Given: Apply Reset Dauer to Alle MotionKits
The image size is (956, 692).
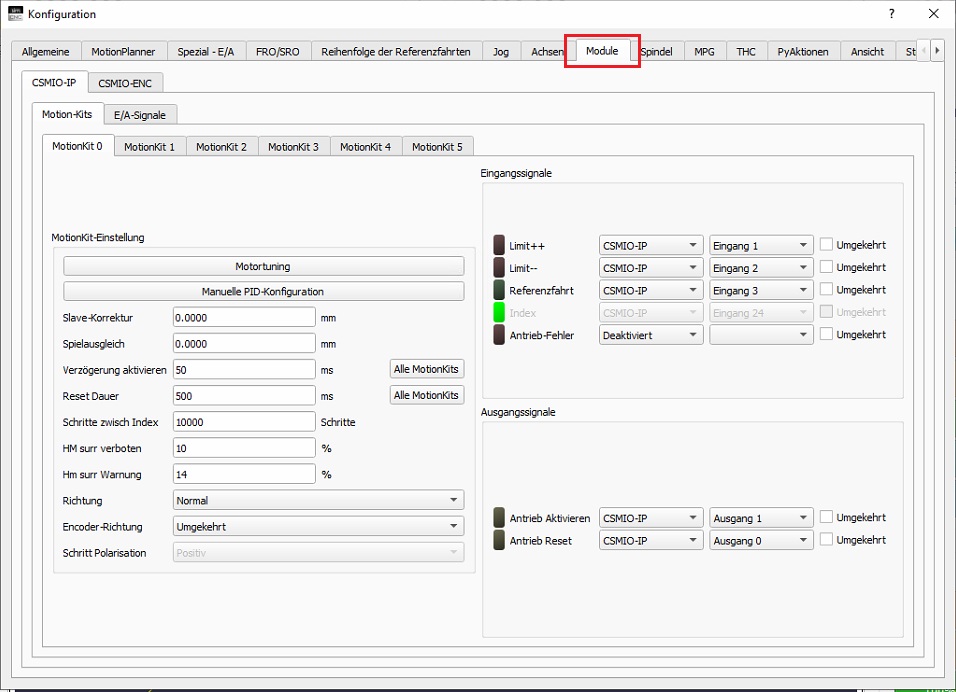Looking at the screenshot, I should [x=426, y=395].
